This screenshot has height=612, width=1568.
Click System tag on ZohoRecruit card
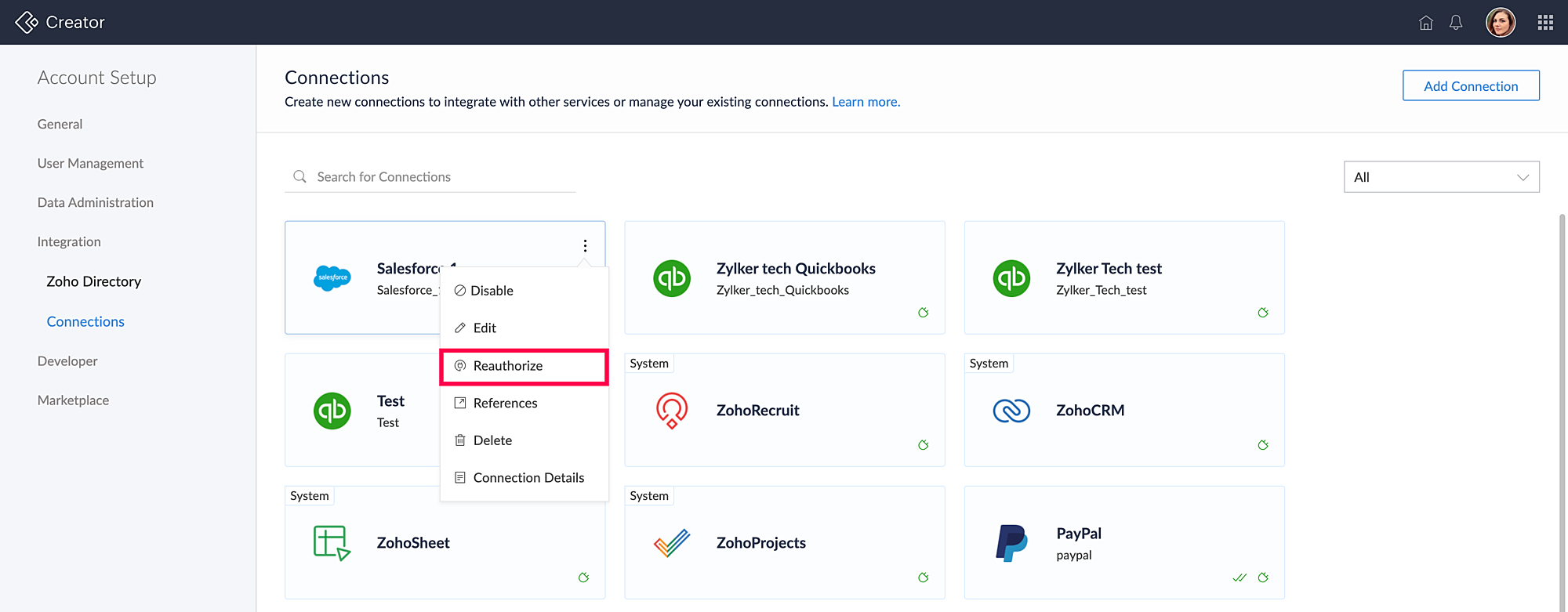click(649, 364)
